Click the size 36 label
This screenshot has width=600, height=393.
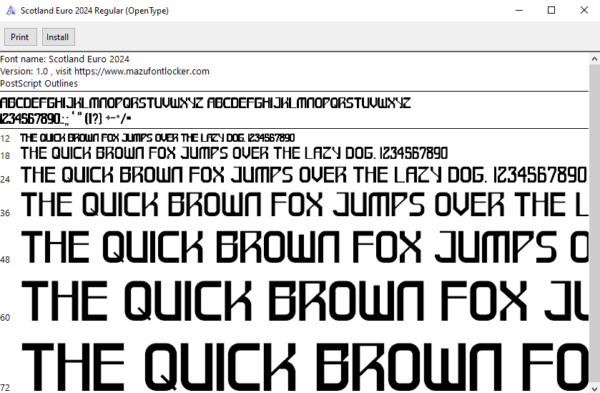click(x=5, y=213)
